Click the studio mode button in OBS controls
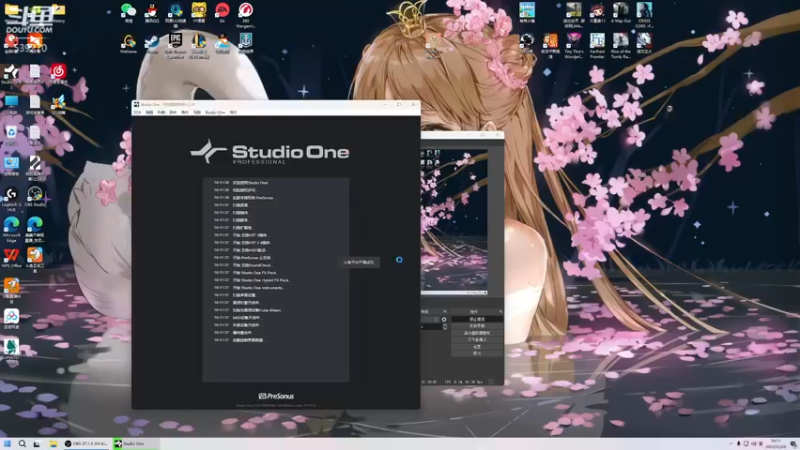Screen dimensions: 800x450 (477, 340)
